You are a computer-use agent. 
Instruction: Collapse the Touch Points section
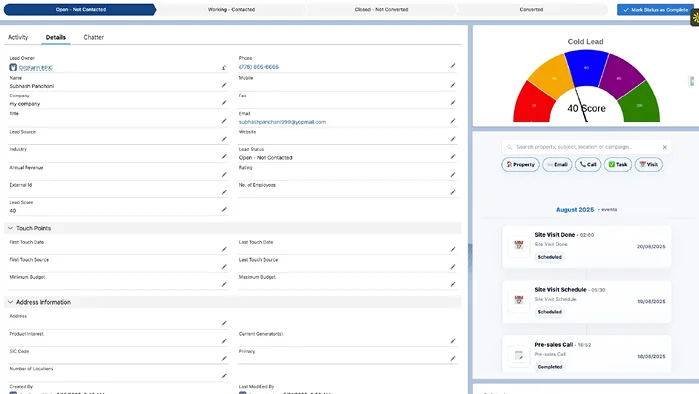click(10, 228)
